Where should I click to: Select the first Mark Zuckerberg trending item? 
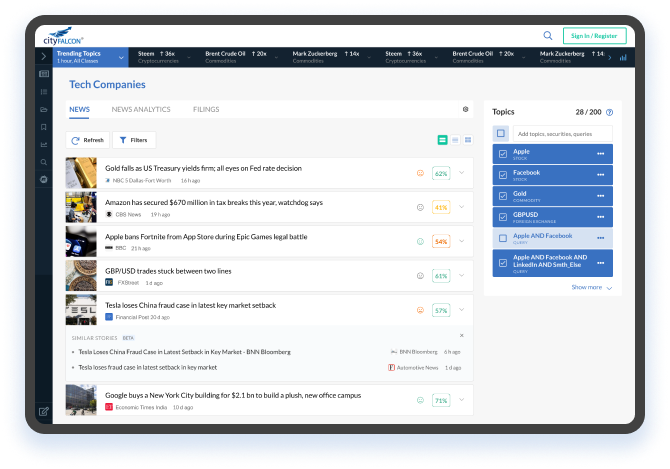tap(326, 57)
